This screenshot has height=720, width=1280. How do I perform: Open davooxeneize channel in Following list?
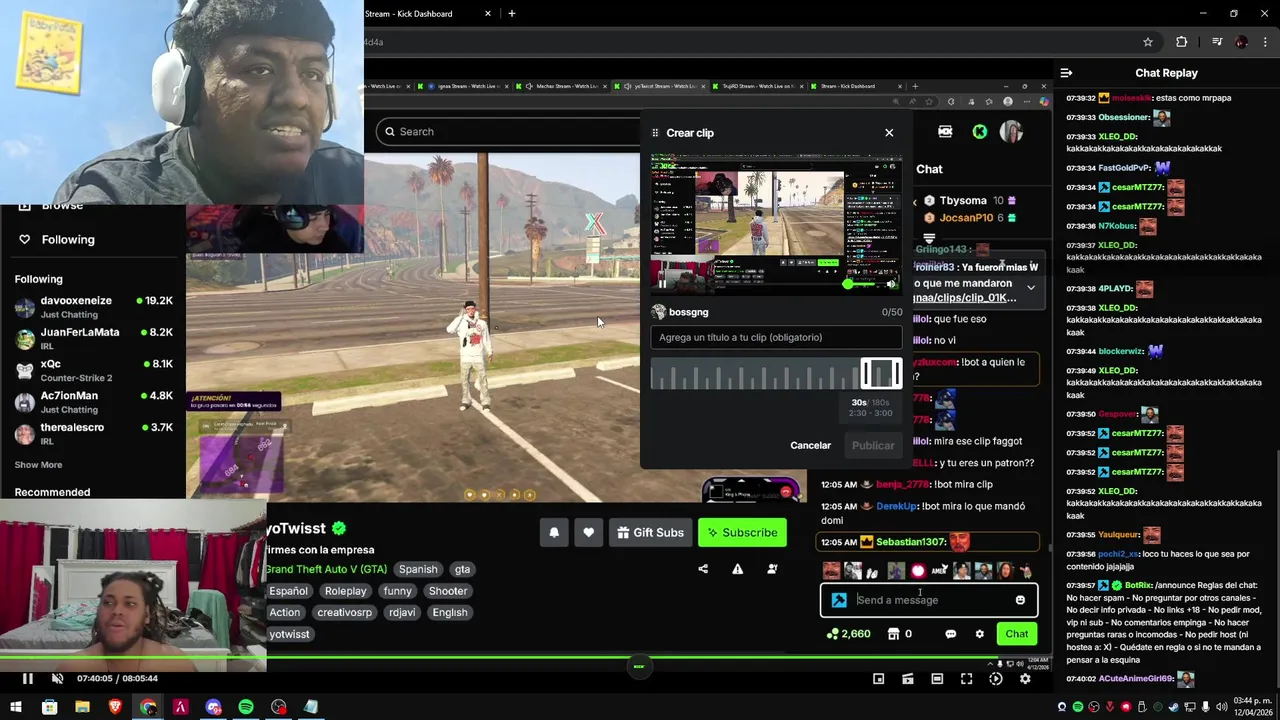[x=93, y=306]
